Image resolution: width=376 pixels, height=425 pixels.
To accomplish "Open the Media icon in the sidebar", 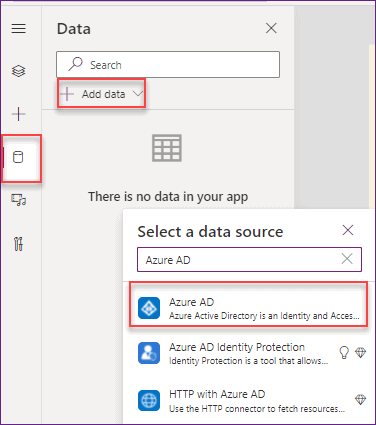I will coord(19,200).
